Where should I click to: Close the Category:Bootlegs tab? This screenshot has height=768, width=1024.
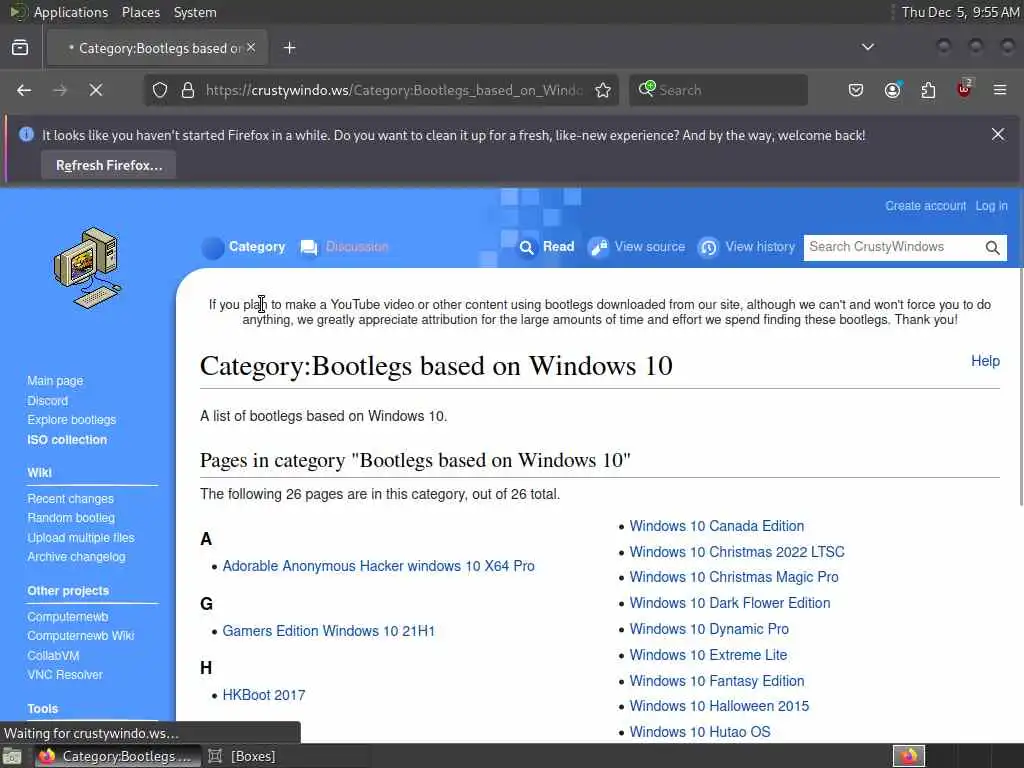[x=251, y=48]
